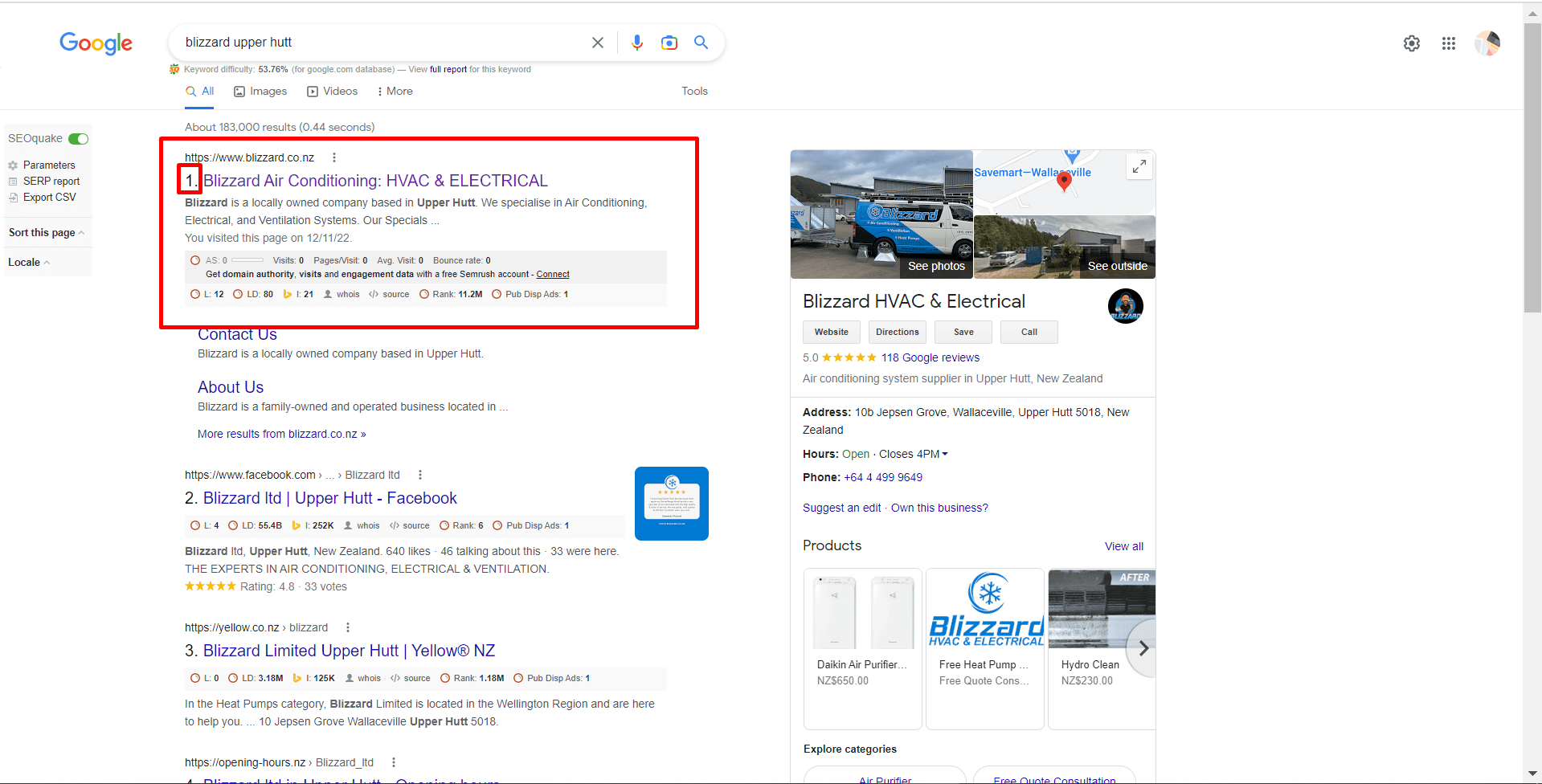
Task: Open Blizzard Air Conditioning result title
Action: click(375, 181)
